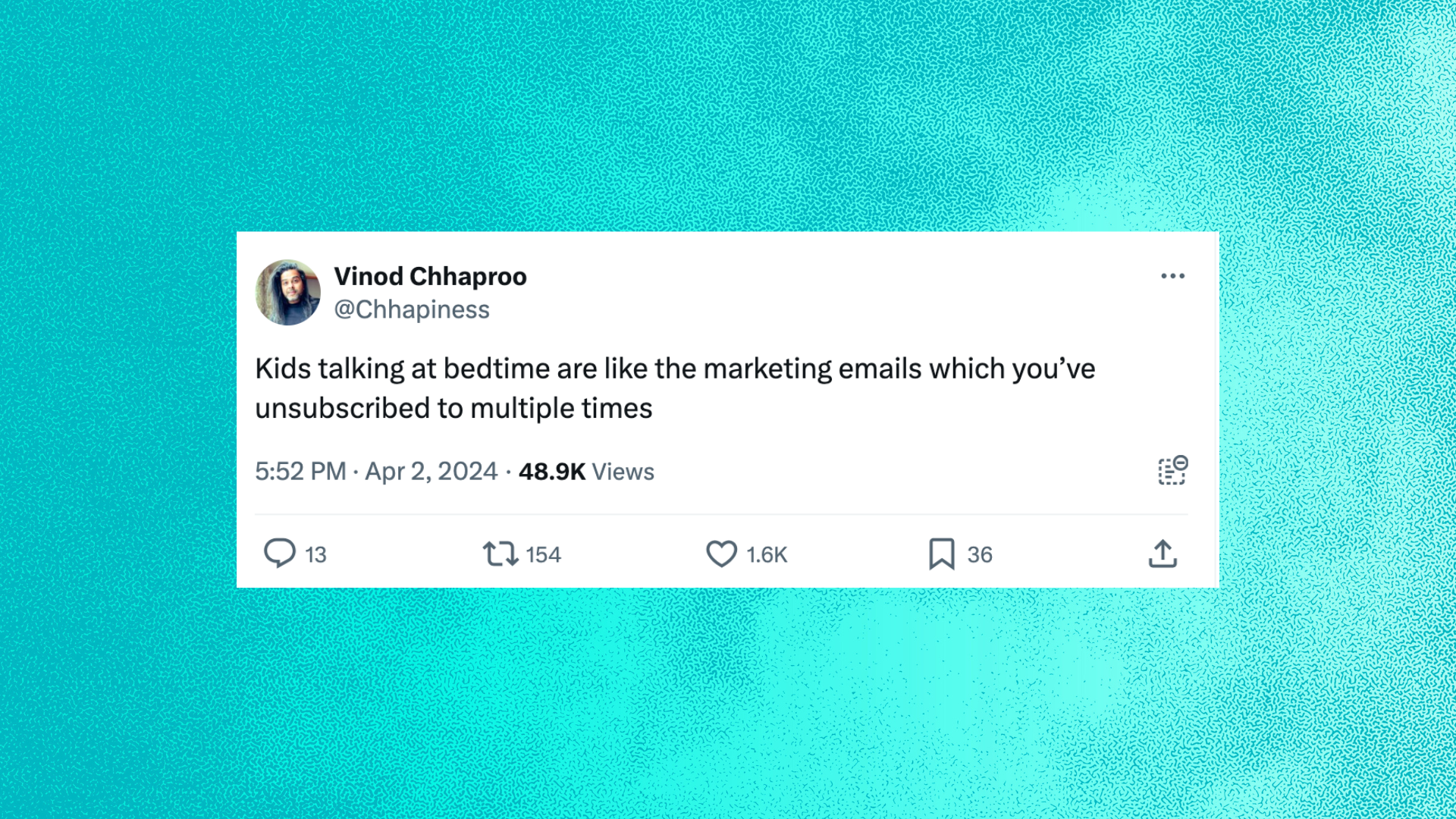Click the 5:52 PM timestamp
The image size is (1456, 819).
tap(300, 472)
